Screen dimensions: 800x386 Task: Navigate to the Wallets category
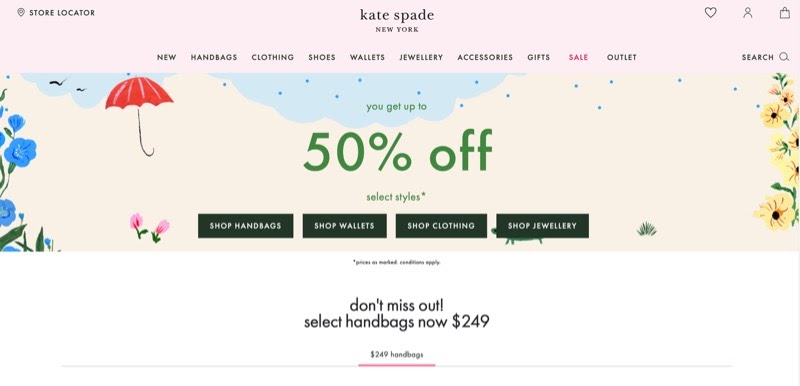pyautogui.click(x=367, y=57)
